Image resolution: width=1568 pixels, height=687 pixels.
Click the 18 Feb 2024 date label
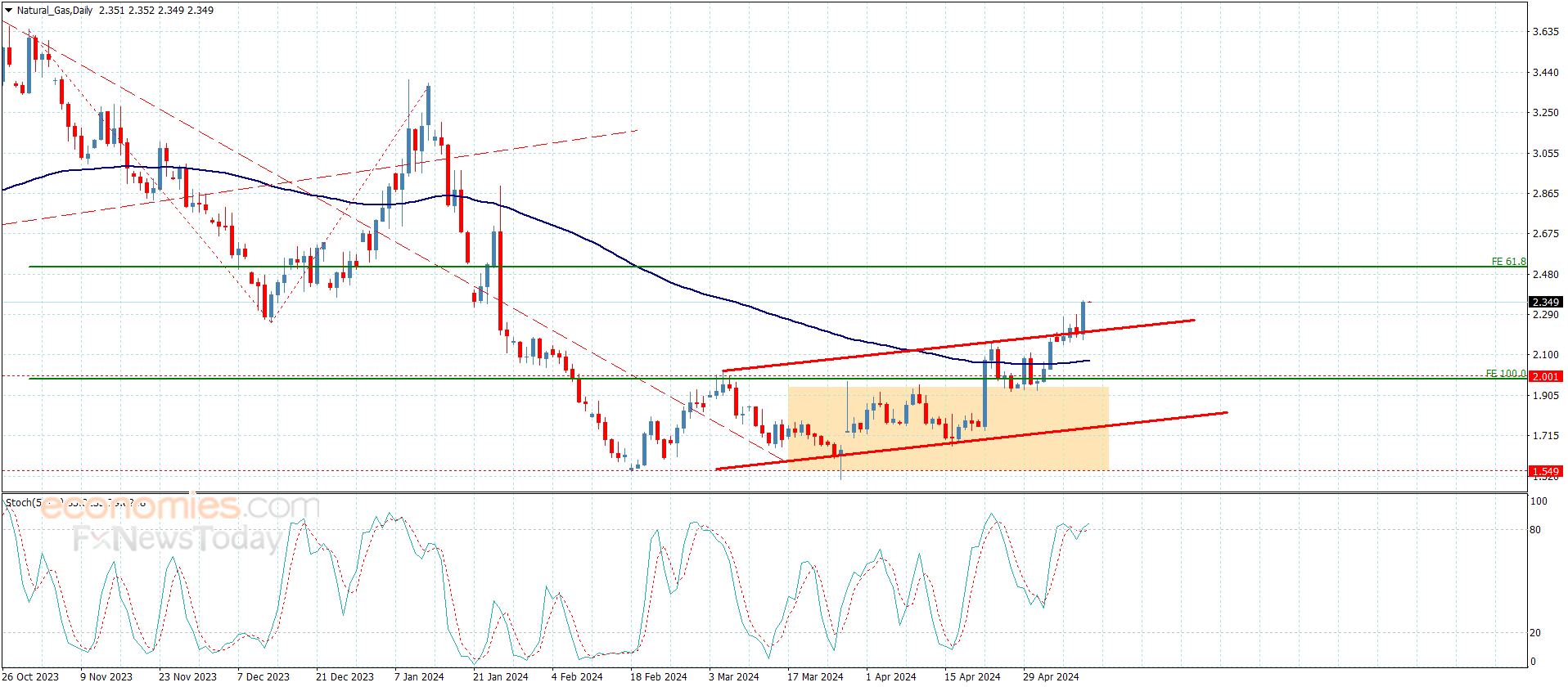tap(658, 676)
